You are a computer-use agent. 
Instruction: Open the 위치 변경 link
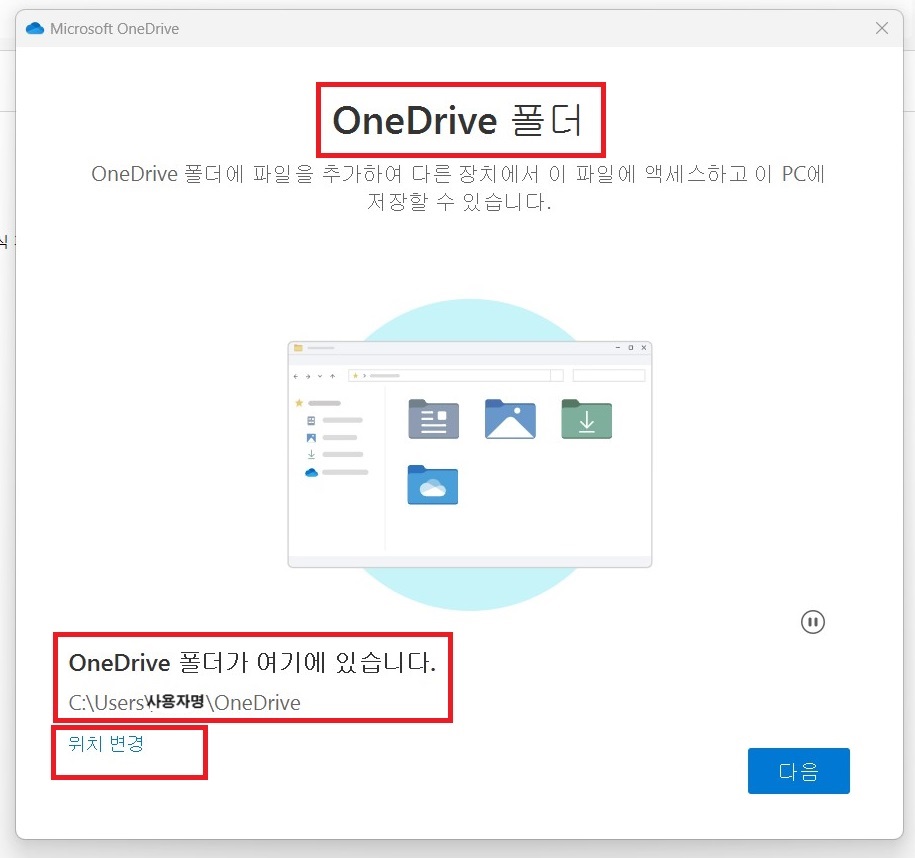(106, 743)
